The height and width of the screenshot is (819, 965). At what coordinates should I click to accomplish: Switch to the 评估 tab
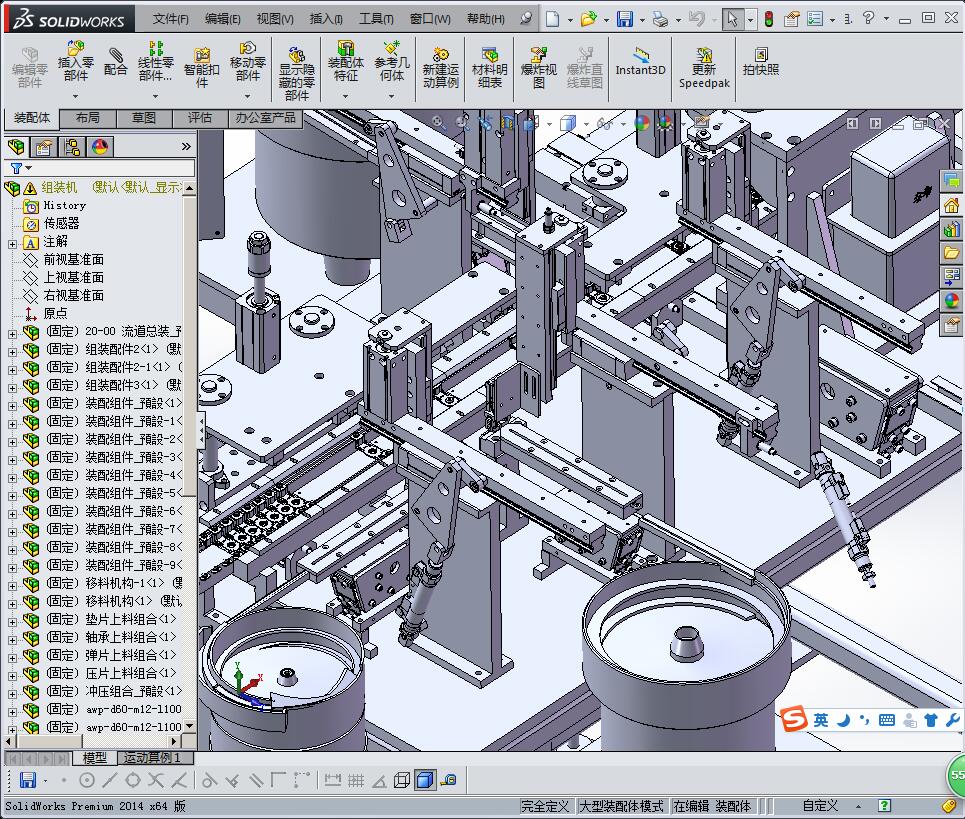click(200, 118)
